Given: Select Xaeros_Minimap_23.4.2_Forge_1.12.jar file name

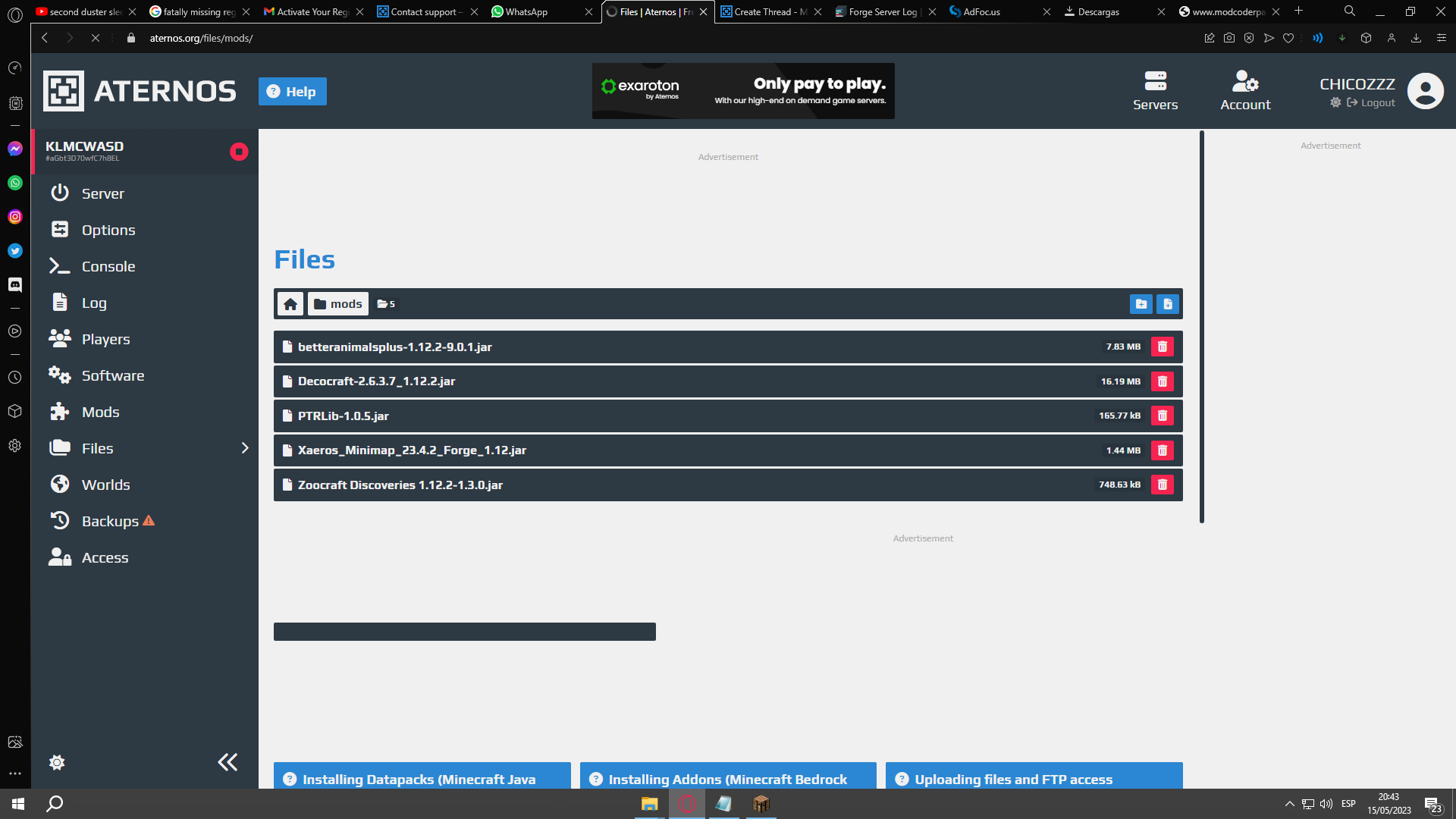Looking at the screenshot, I should click(x=412, y=450).
